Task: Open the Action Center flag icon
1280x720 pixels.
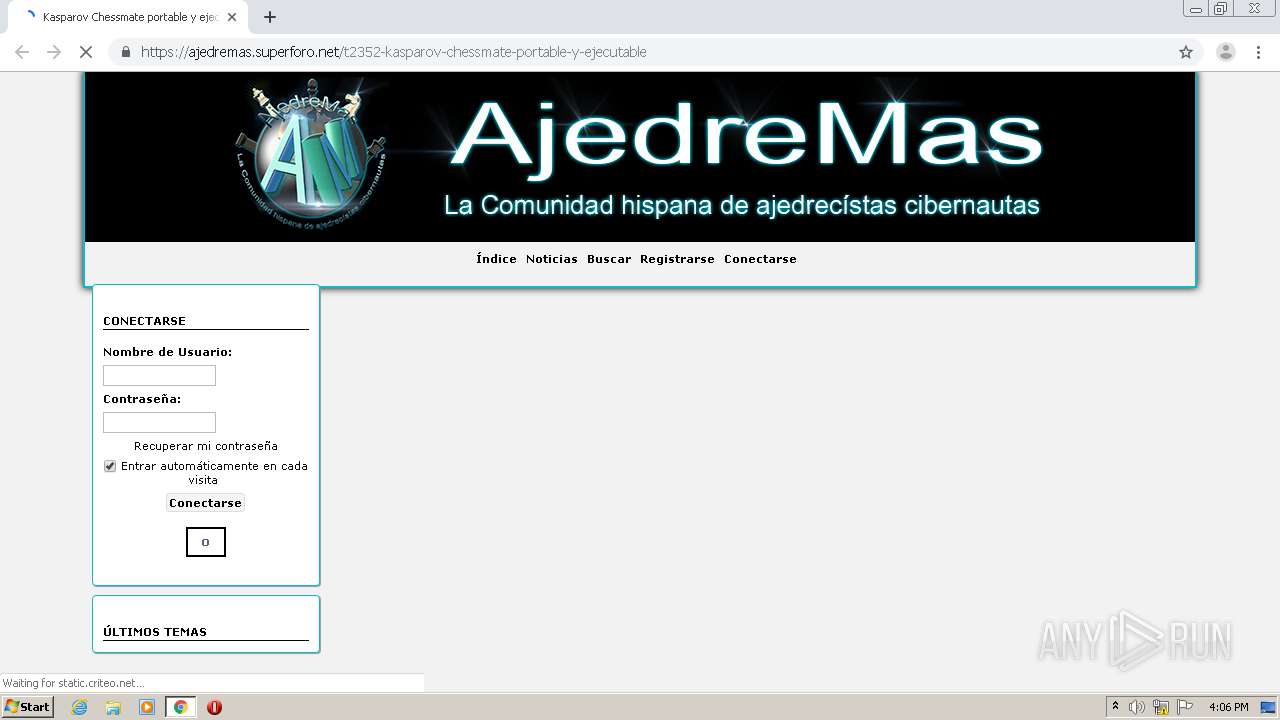Action: (1185, 707)
